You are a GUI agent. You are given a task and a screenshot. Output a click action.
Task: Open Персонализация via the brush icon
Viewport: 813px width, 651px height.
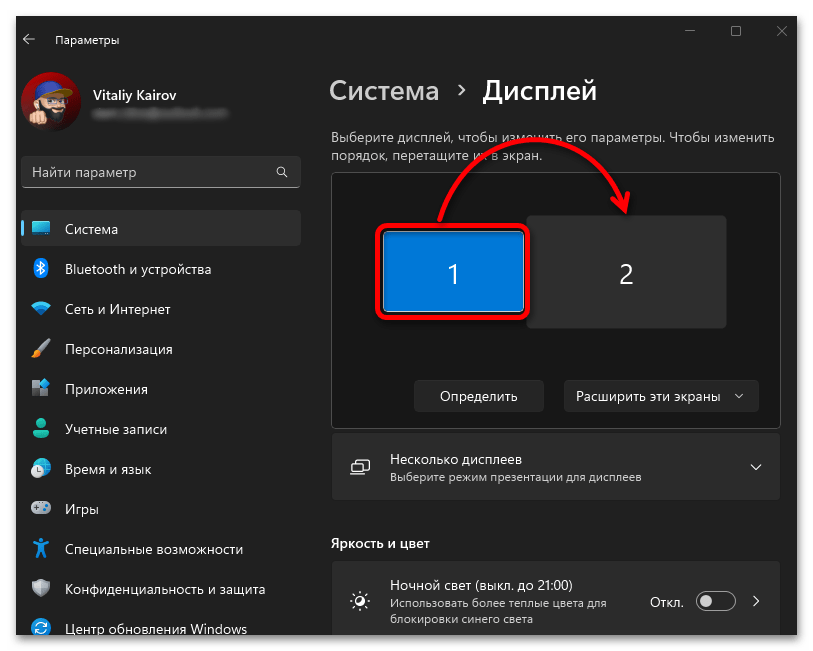(x=40, y=348)
